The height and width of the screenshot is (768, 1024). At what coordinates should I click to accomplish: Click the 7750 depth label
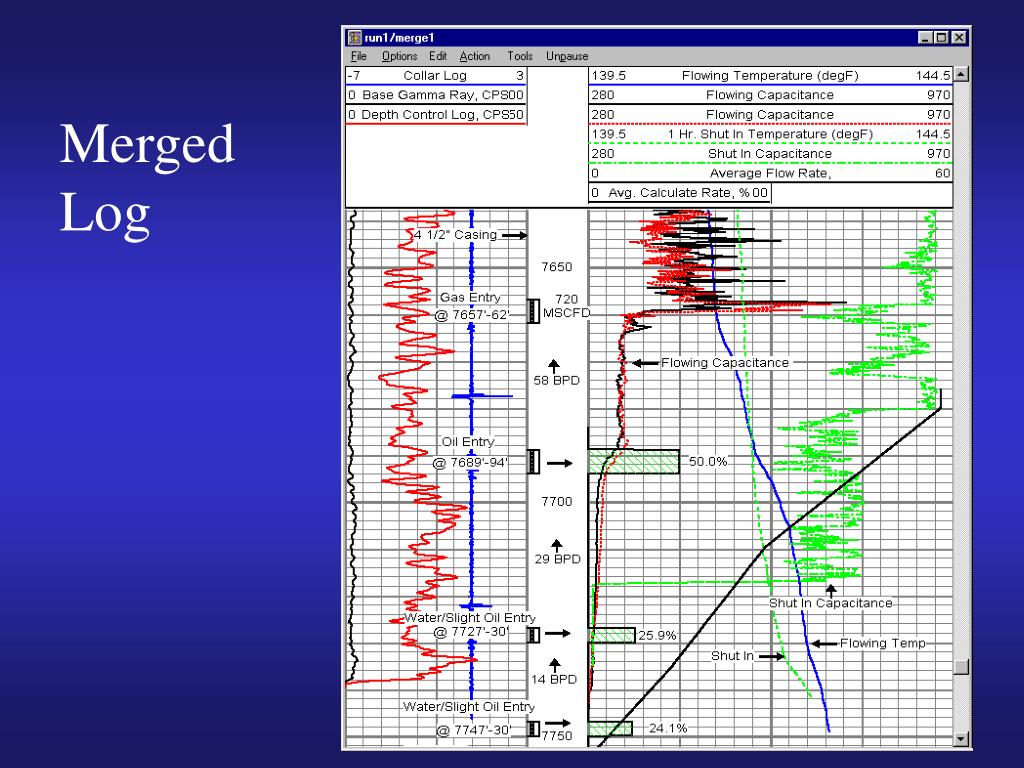coord(557,736)
